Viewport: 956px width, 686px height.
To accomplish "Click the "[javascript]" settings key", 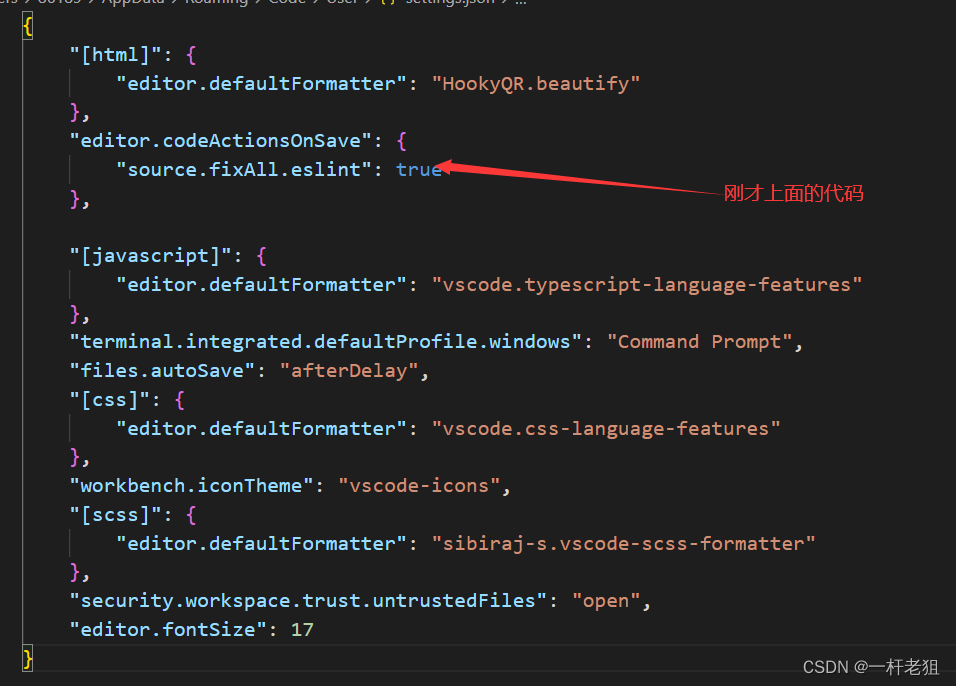I will (151, 255).
